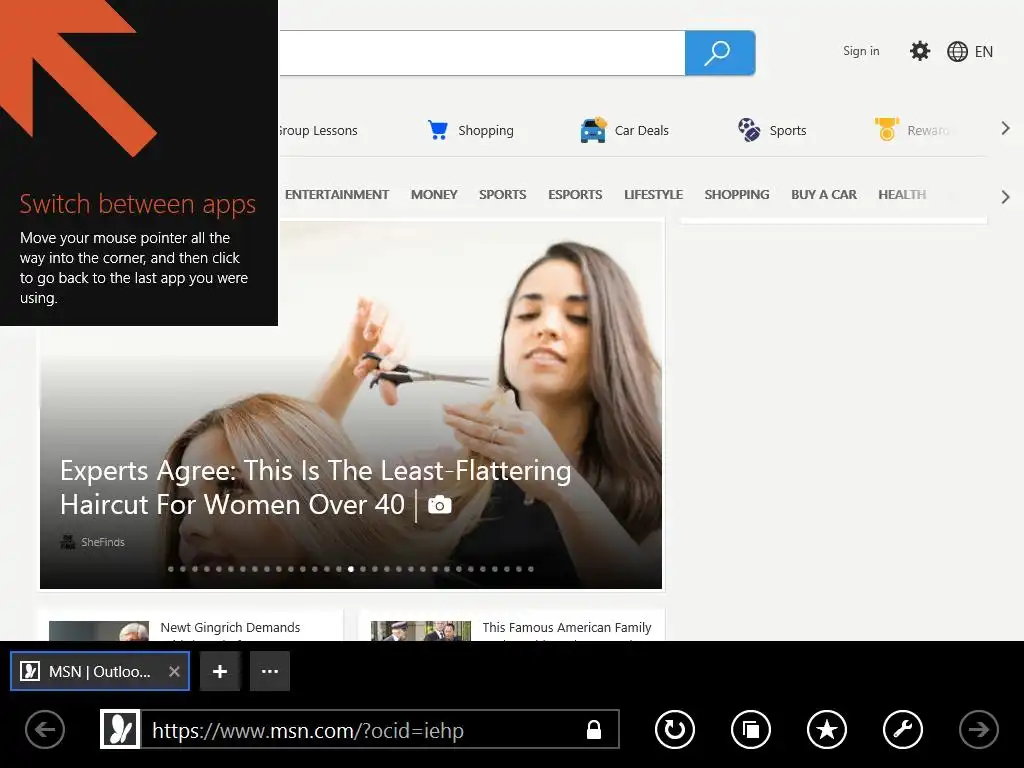Open Rewards medal shortcut
Screen dimensions: 1024x768
(x=912, y=130)
